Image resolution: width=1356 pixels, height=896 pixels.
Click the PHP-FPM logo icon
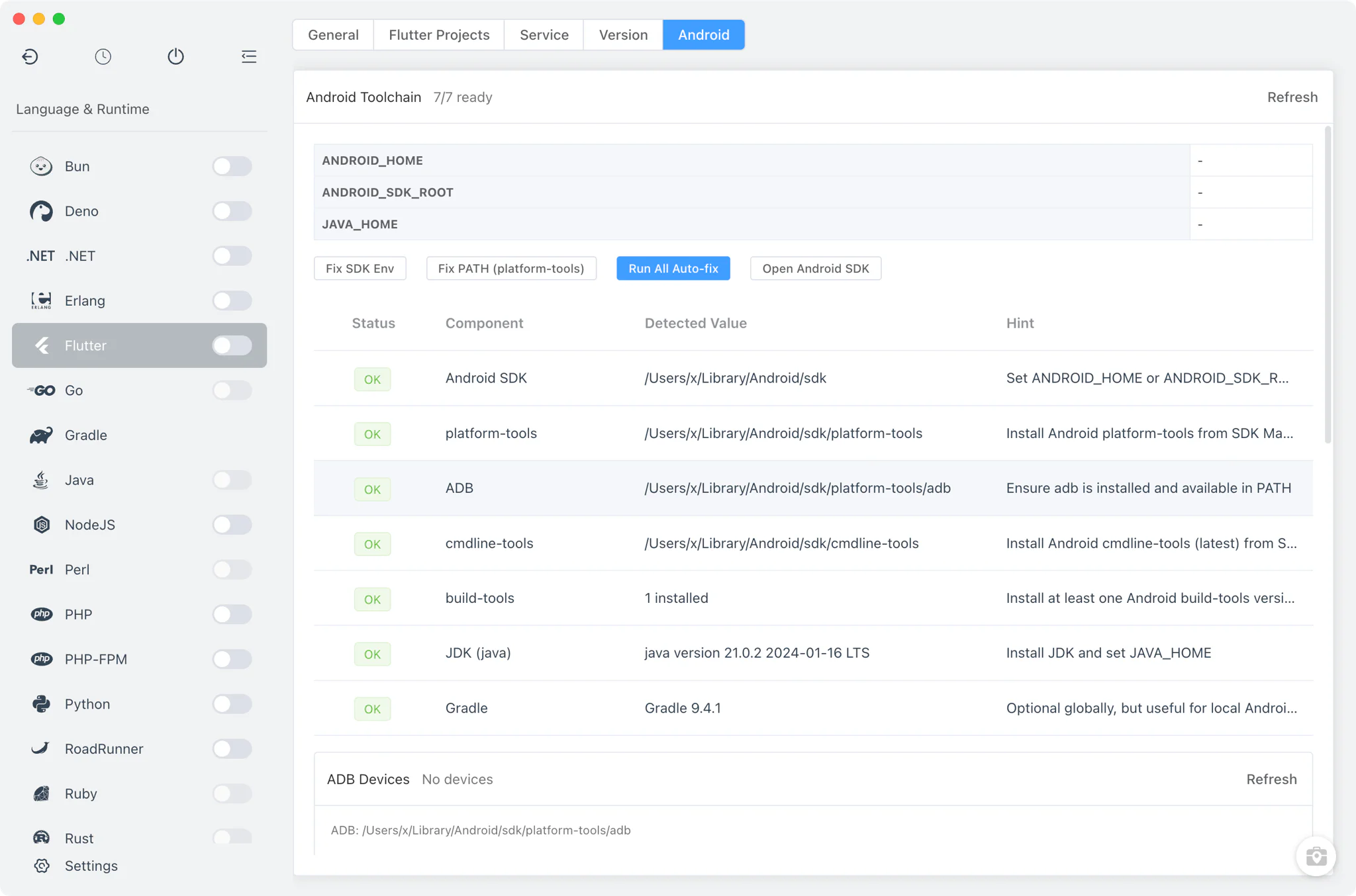41,659
